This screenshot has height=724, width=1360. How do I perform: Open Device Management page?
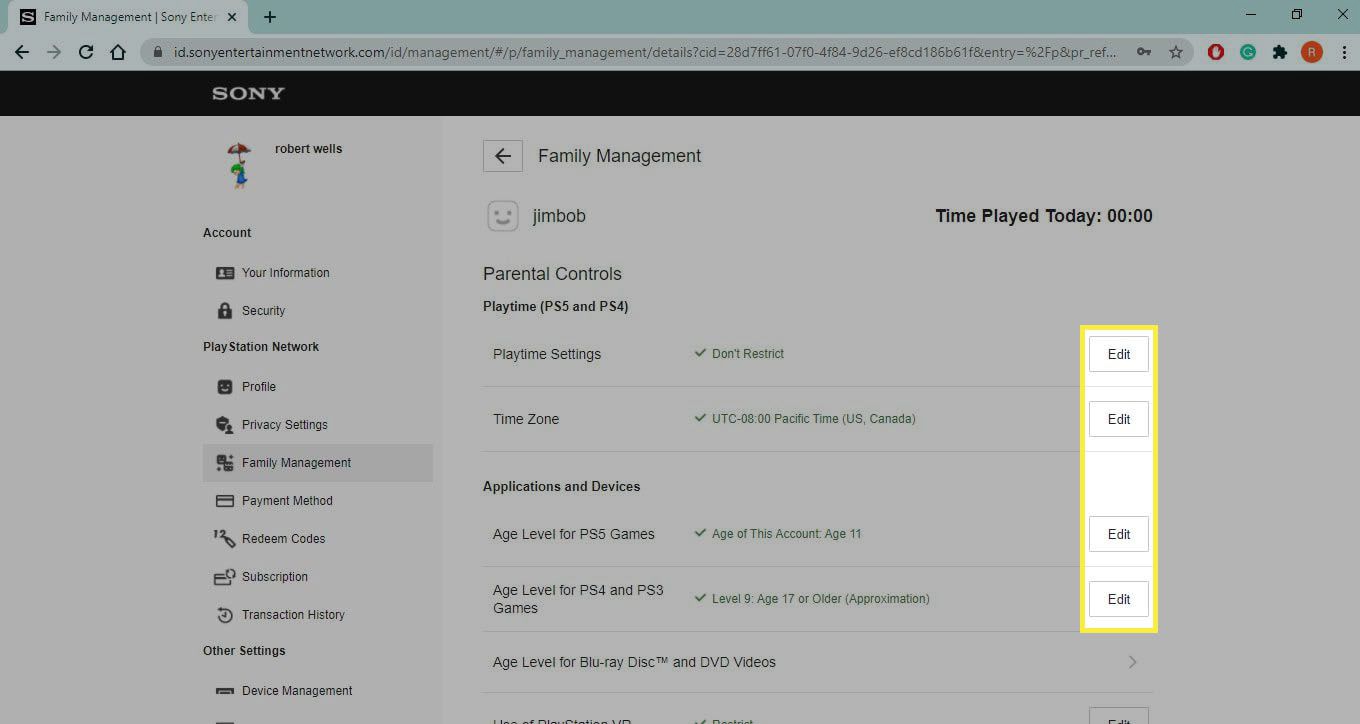297,691
